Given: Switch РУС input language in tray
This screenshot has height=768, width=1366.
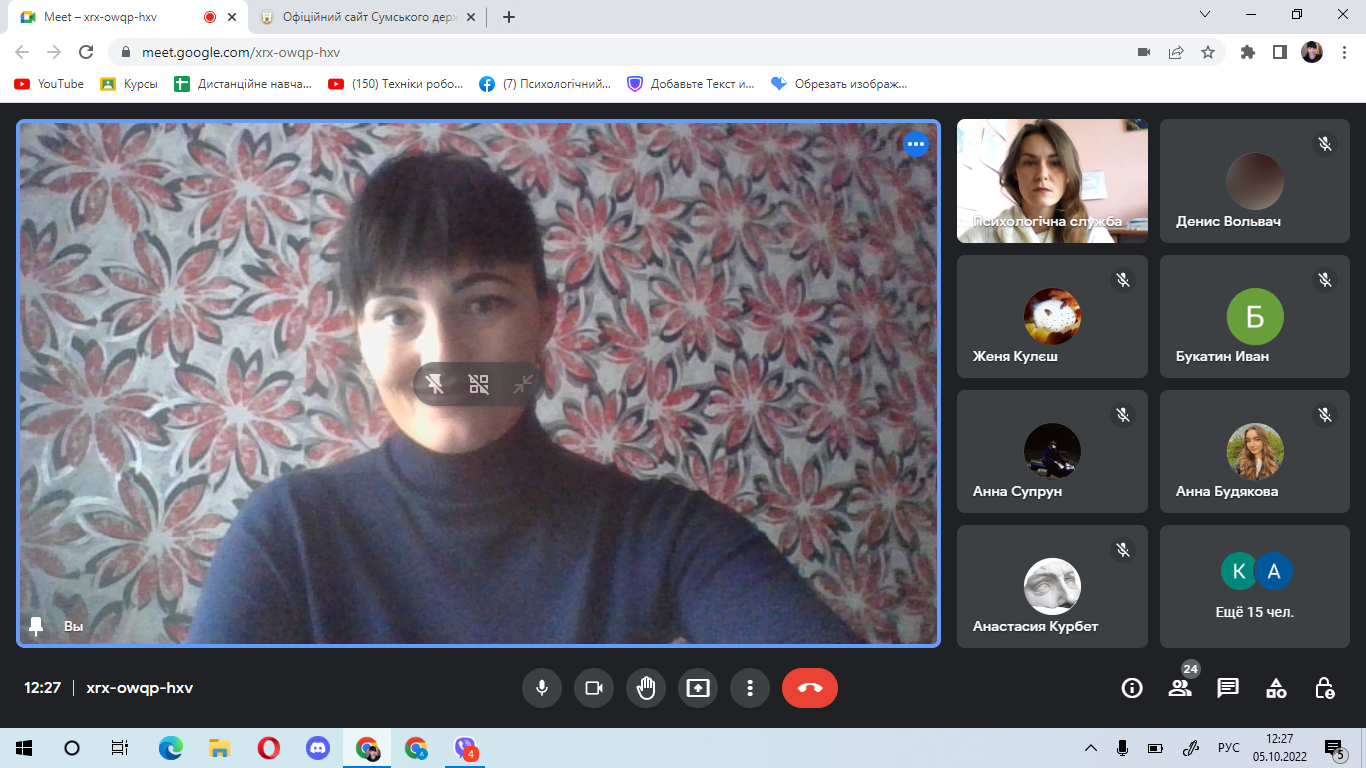Looking at the screenshot, I should point(1229,748).
